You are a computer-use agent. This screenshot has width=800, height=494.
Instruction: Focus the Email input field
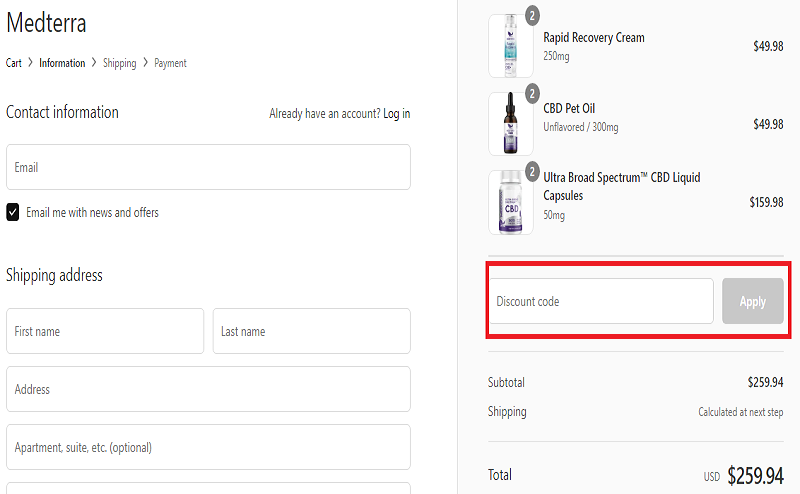click(x=208, y=167)
